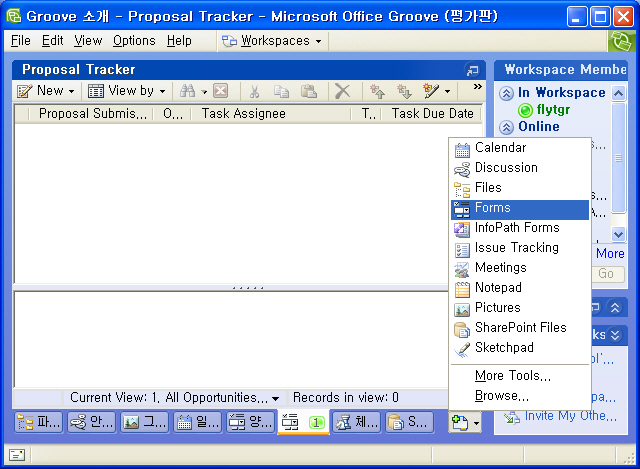
Task: Choose More Tools... menu entry
Action: (x=520, y=376)
